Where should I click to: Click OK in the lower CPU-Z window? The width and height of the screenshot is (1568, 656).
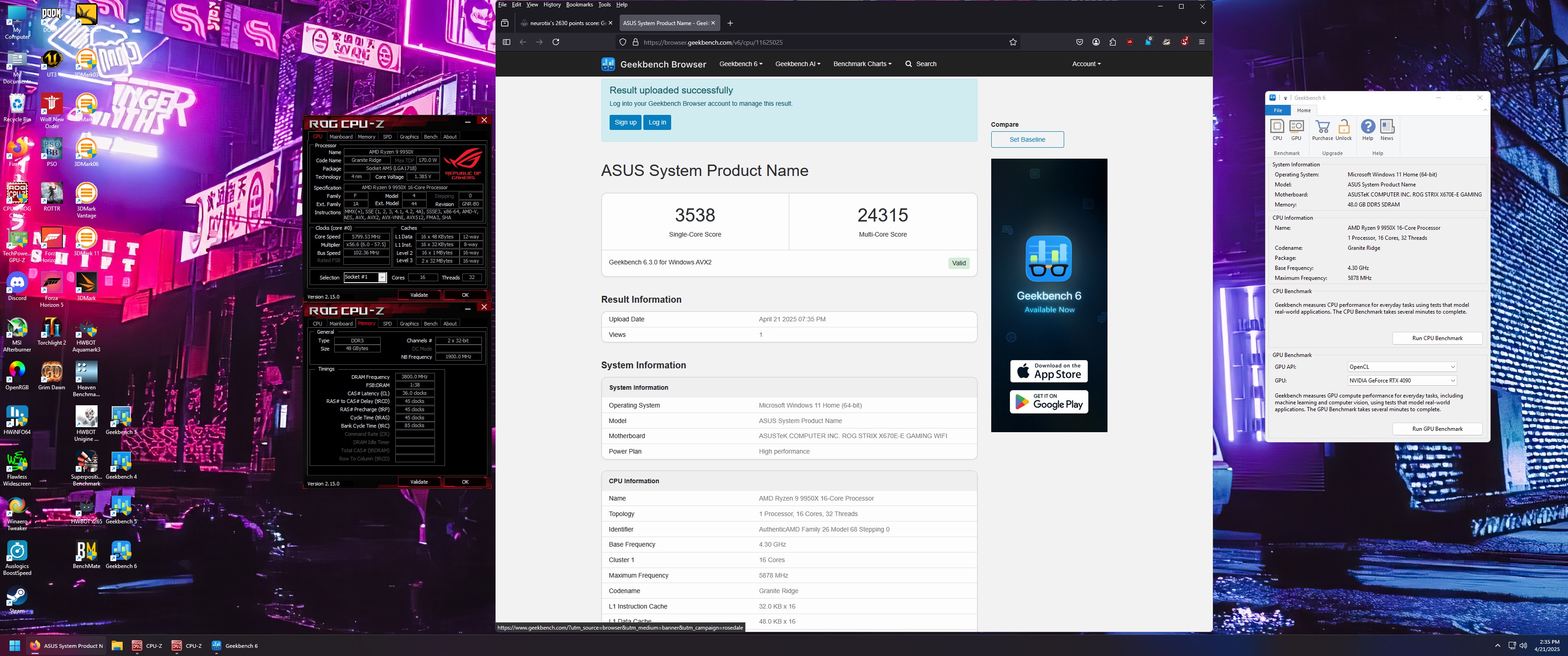point(465,482)
